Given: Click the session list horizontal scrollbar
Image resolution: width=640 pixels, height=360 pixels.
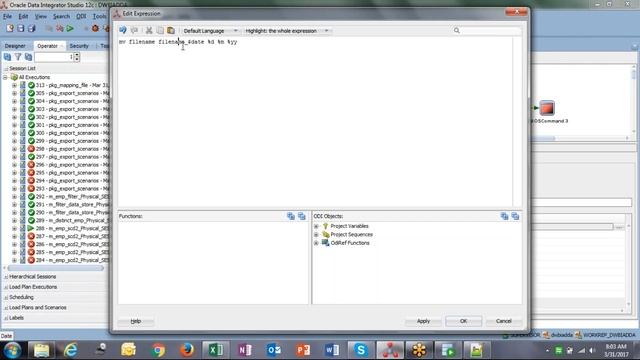Looking at the screenshot, I should click(x=56, y=268).
